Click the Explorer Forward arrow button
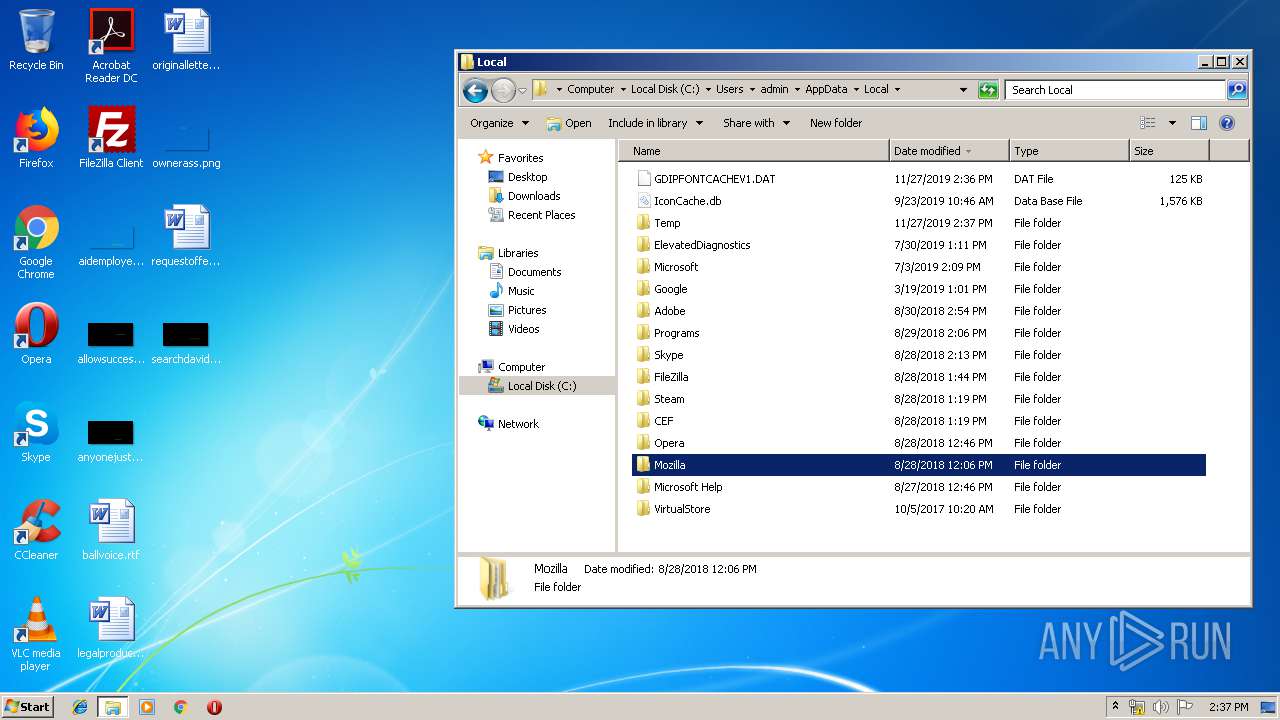Viewport: 1280px width, 720px height. tap(503, 90)
